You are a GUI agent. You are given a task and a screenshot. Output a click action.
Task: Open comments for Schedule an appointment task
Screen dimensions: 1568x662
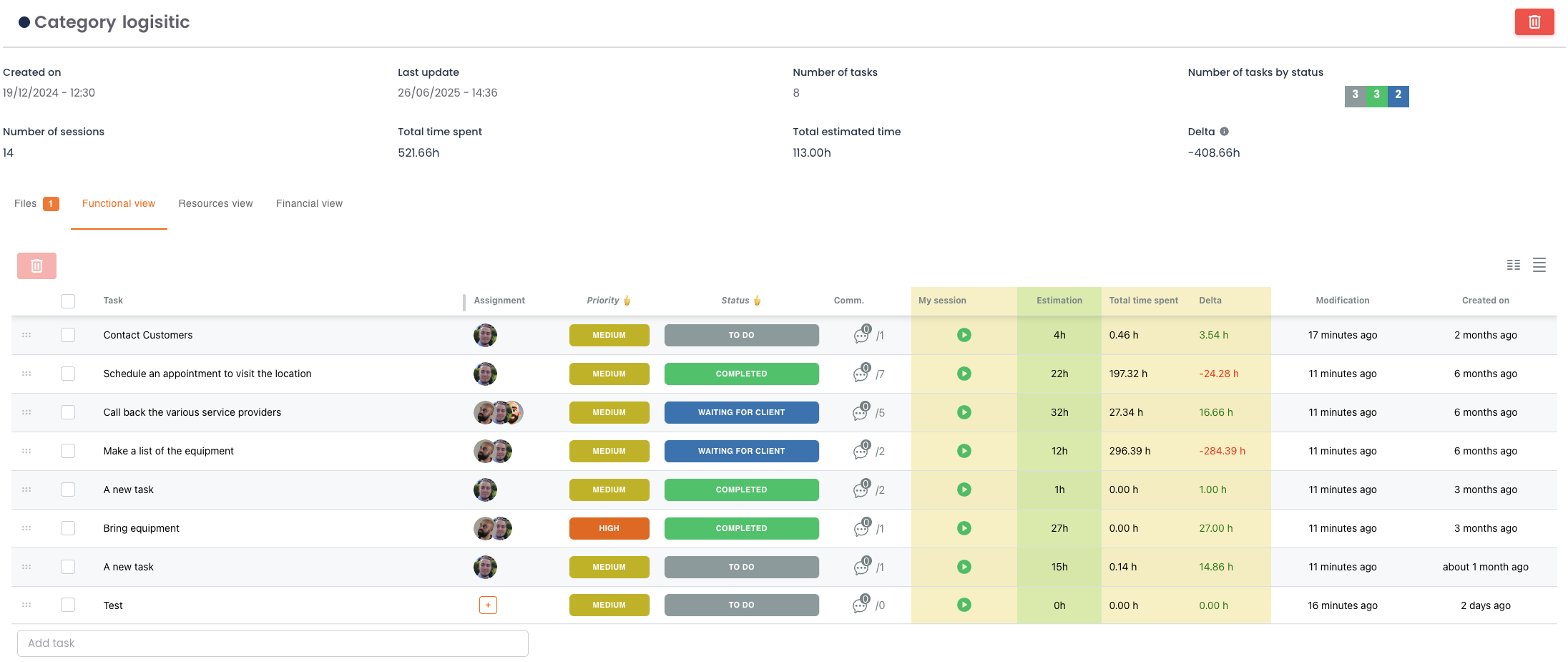point(861,374)
